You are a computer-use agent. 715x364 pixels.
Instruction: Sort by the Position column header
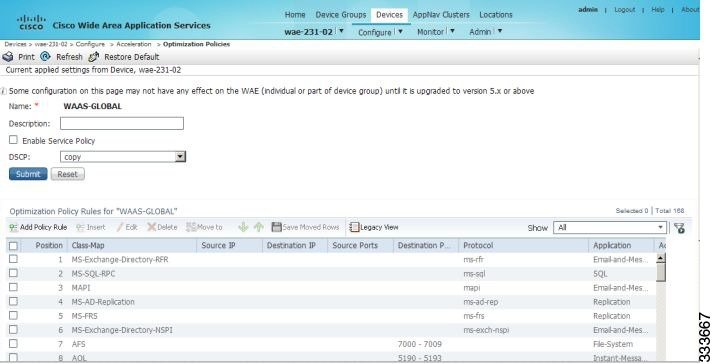[x=49, y=245]
